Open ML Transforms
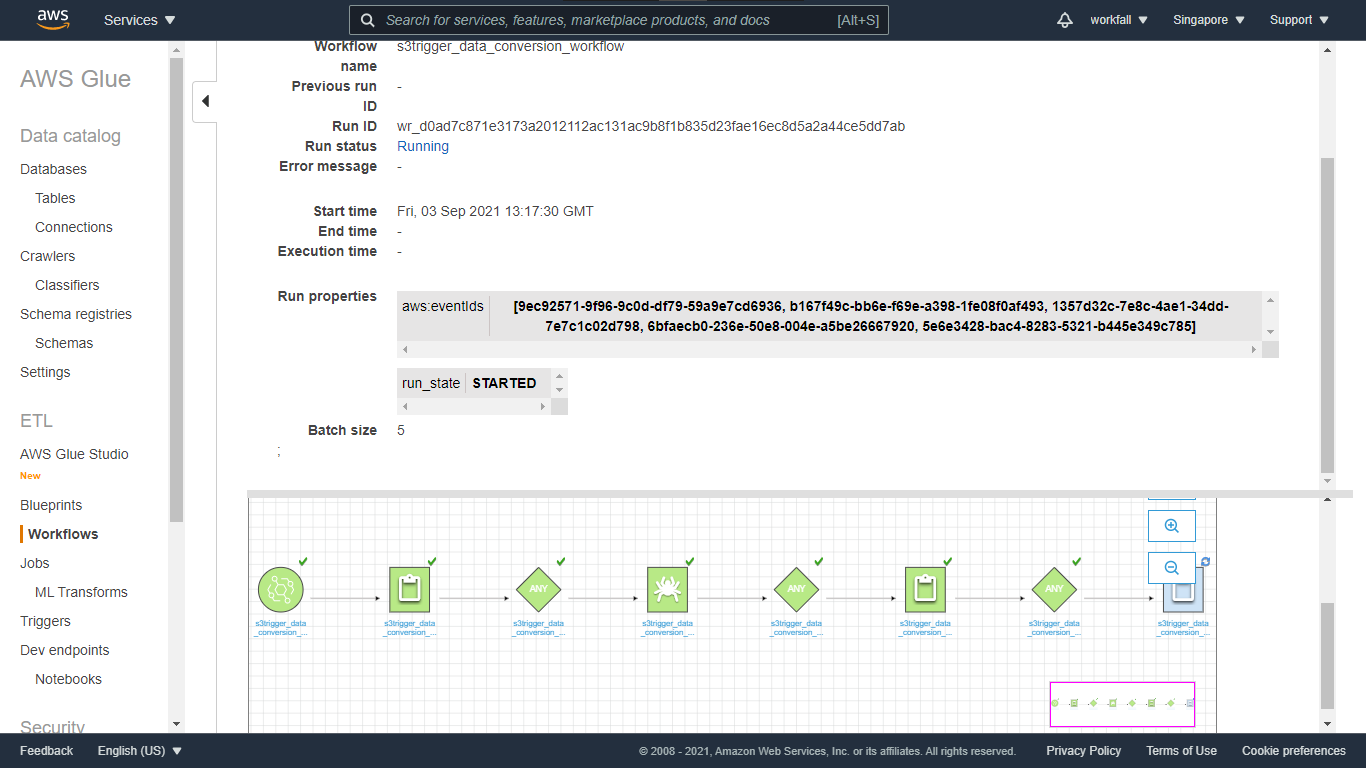The image size is (1366, 768). tap(81, 592)
